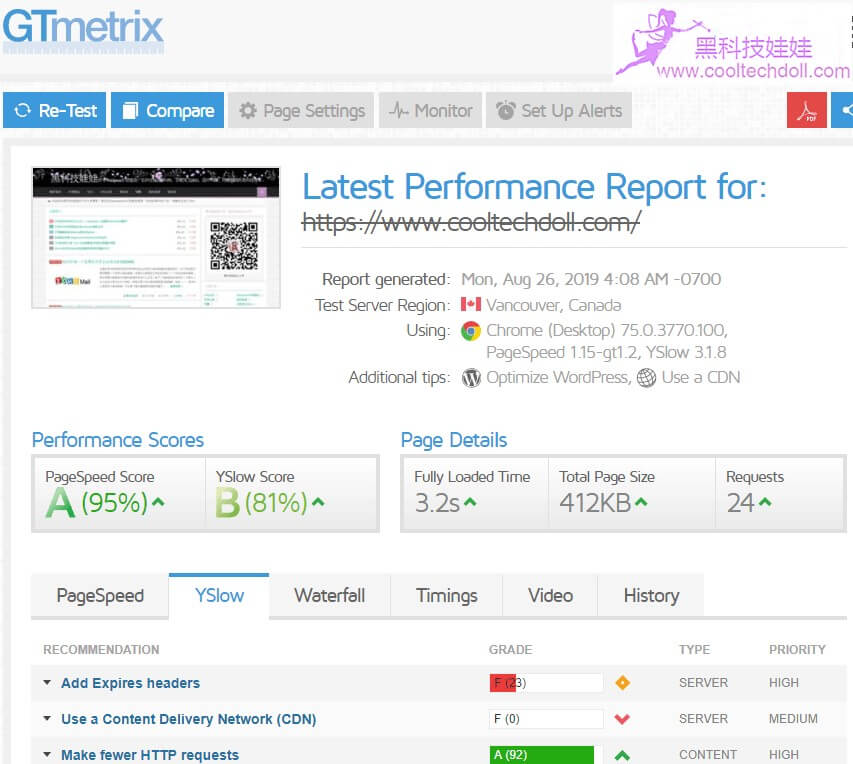This screenshot has width=853, height=764.
Task: Click the YSlow Score B (81%)
Action: point(262,503)
